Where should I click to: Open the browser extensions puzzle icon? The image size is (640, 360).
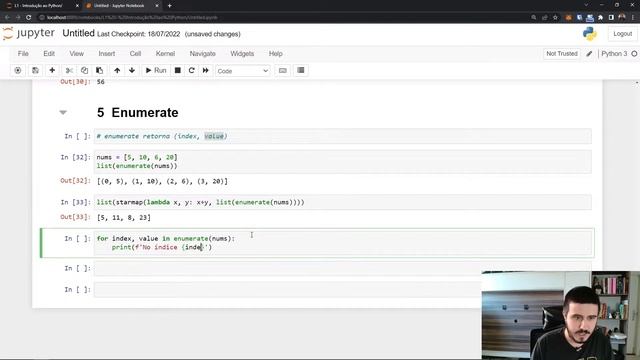click(600, 18)
